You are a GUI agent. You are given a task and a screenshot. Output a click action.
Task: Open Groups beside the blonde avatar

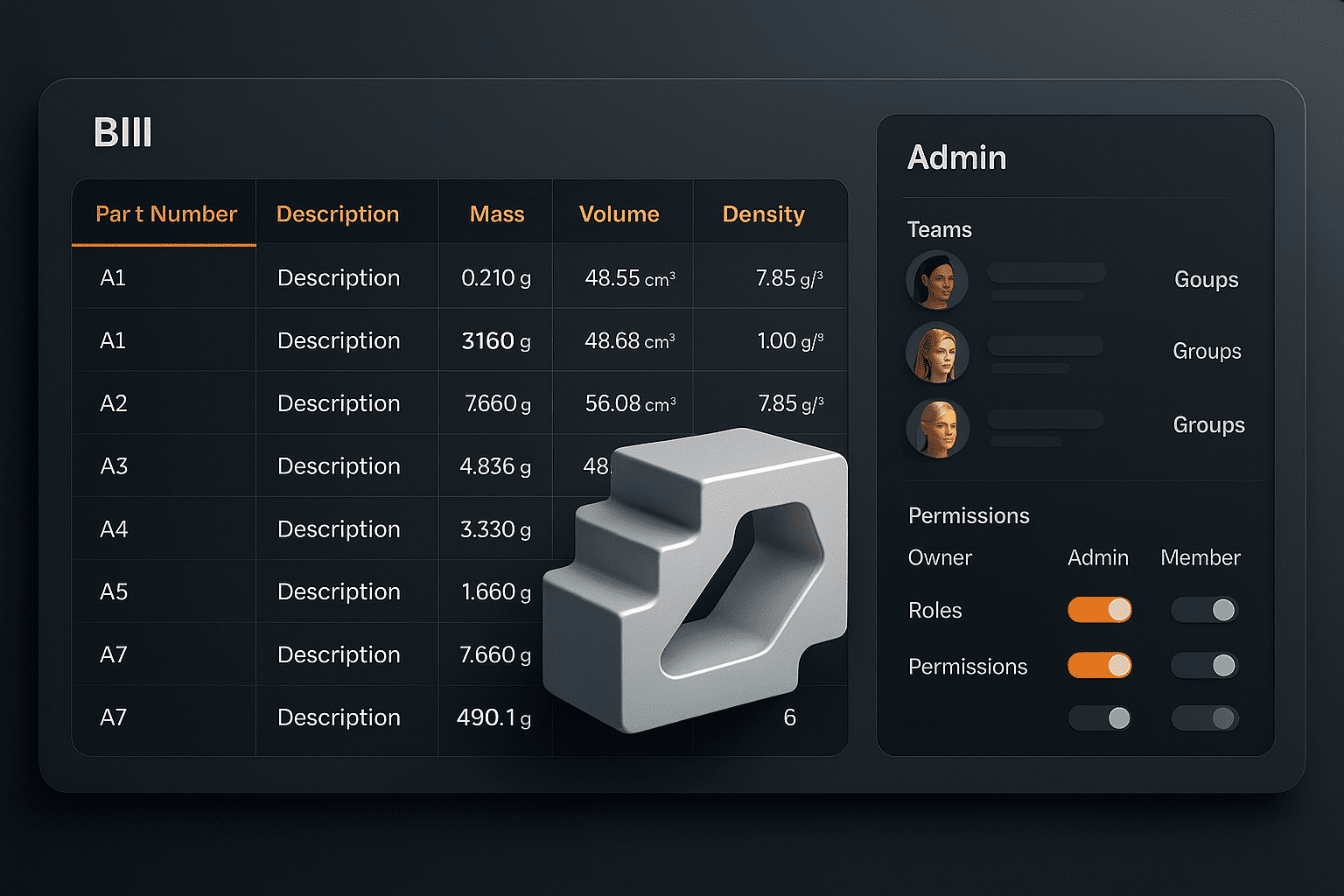click(x=1209, y=425)
